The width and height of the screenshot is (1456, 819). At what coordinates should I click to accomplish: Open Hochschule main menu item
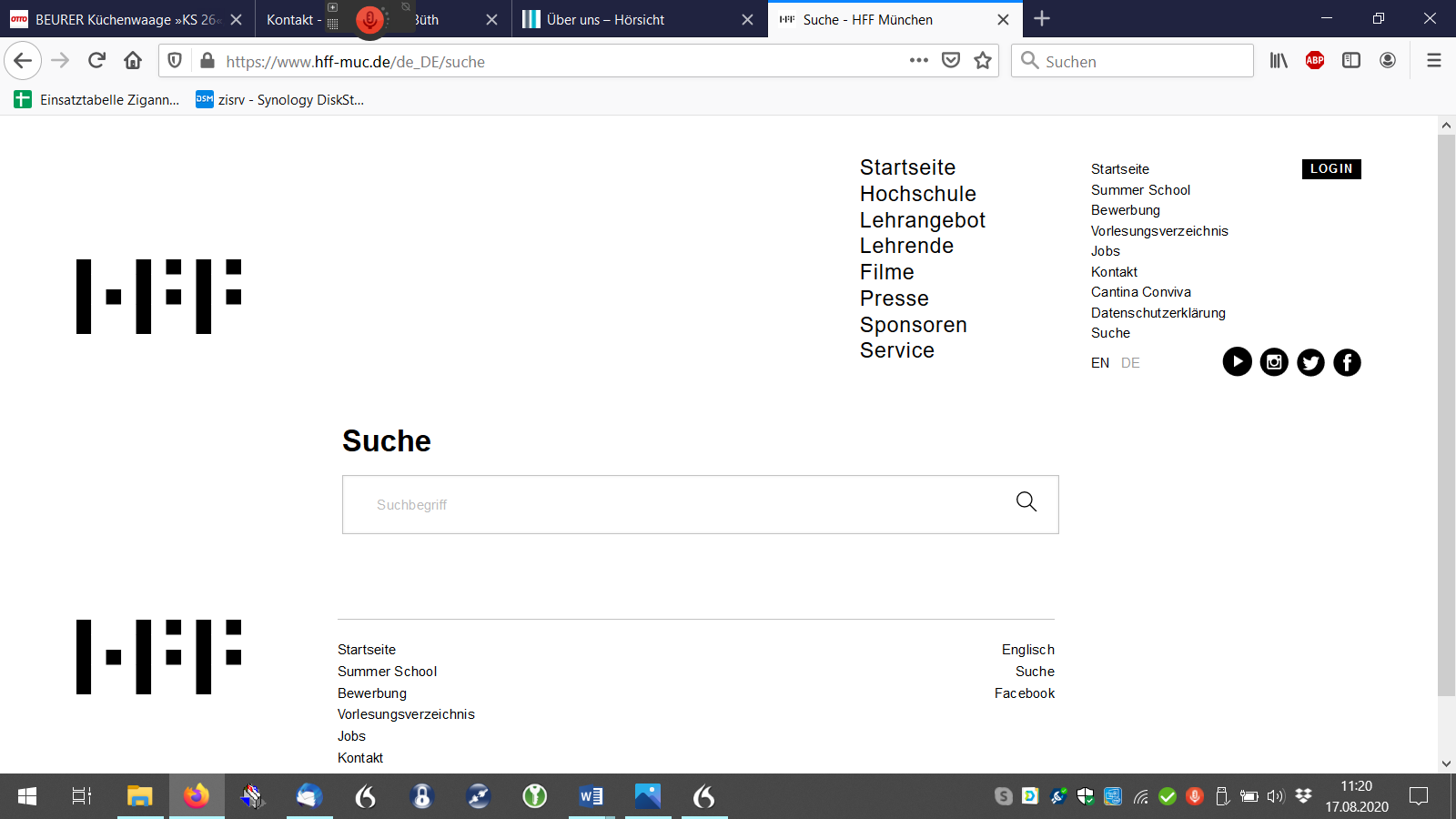[x=917, y=194]
